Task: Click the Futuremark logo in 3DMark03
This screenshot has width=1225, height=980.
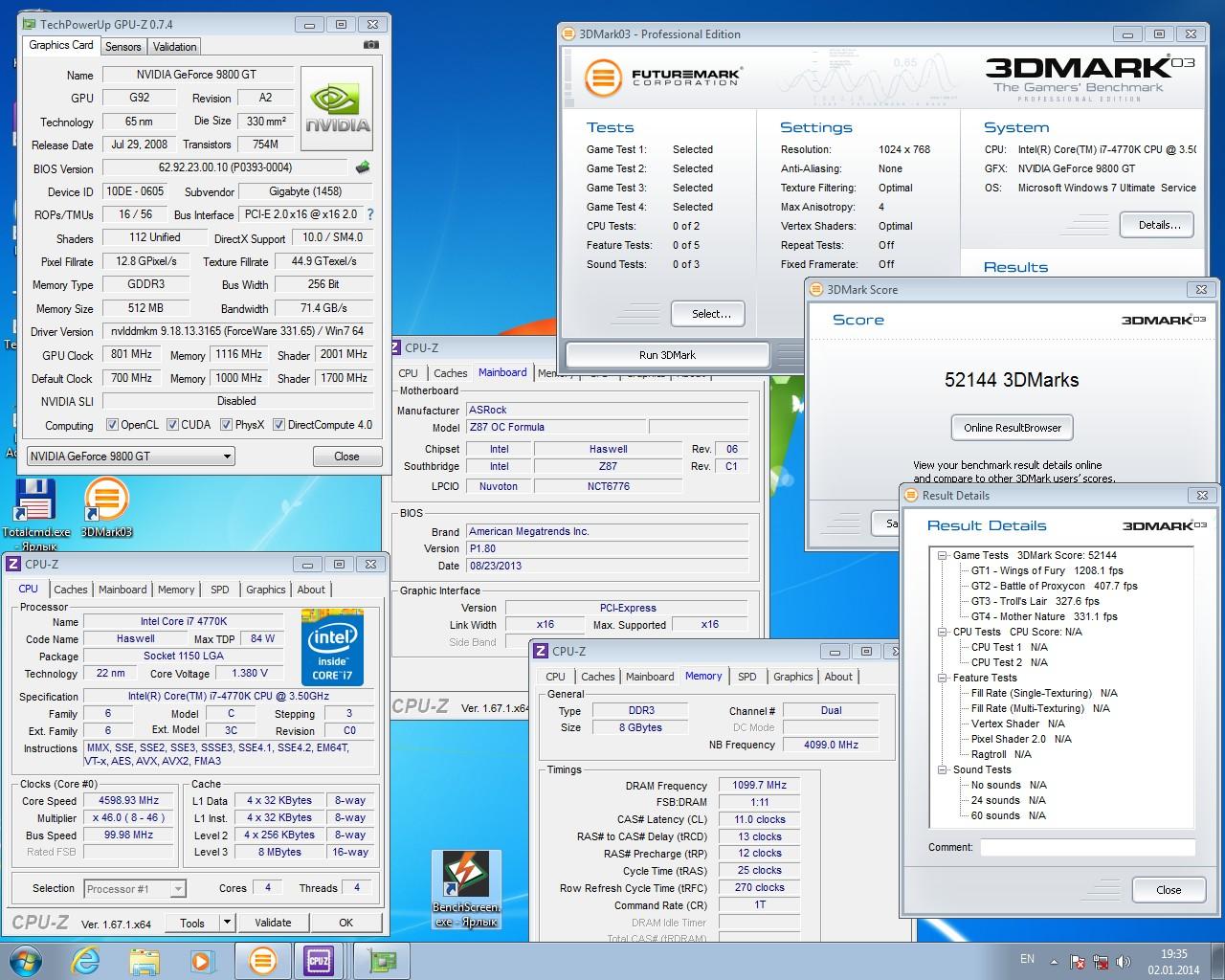Action: click(x=663, y=77)
